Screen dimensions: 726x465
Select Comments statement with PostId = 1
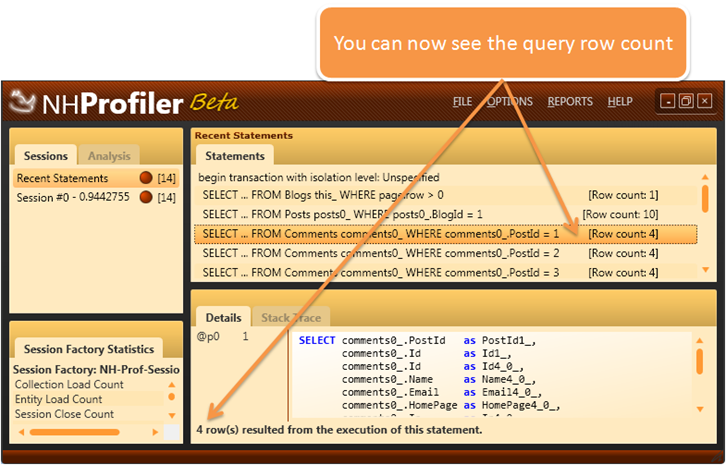445,234
